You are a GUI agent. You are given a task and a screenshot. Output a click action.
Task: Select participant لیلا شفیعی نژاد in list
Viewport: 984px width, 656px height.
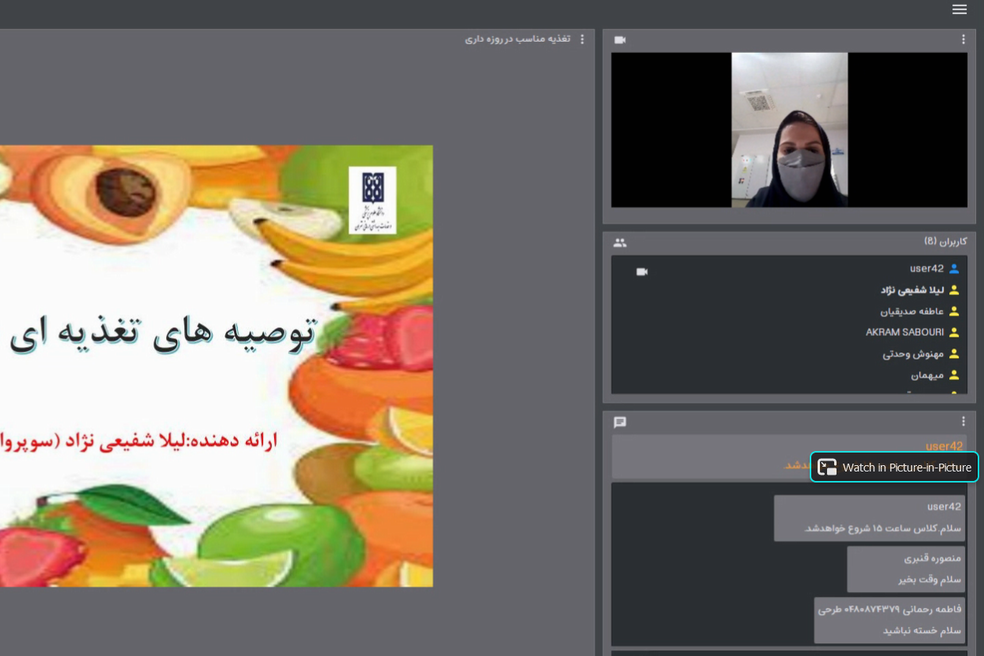[x=911, y=290]
